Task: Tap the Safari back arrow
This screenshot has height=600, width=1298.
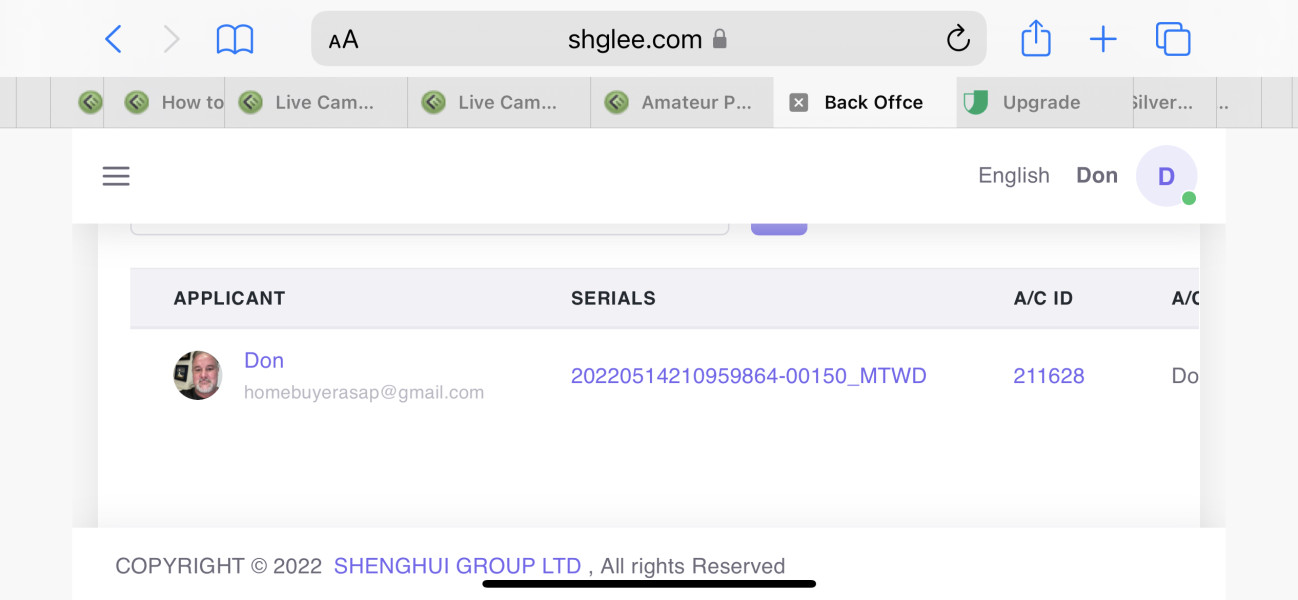Action: click(113, 40)
